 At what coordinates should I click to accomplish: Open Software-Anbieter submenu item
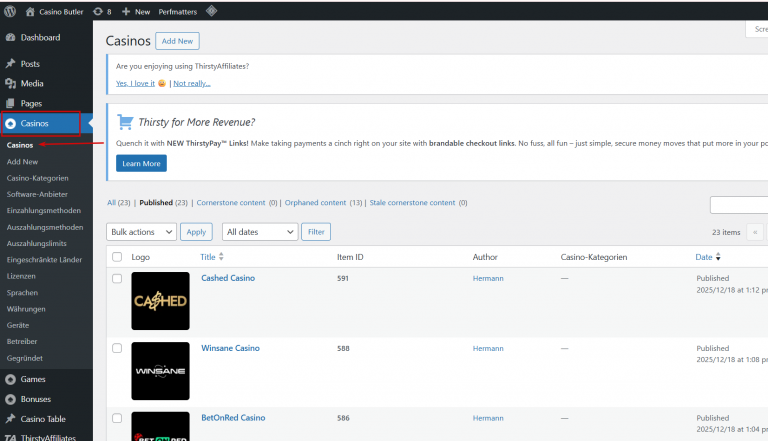pos(37,194)
